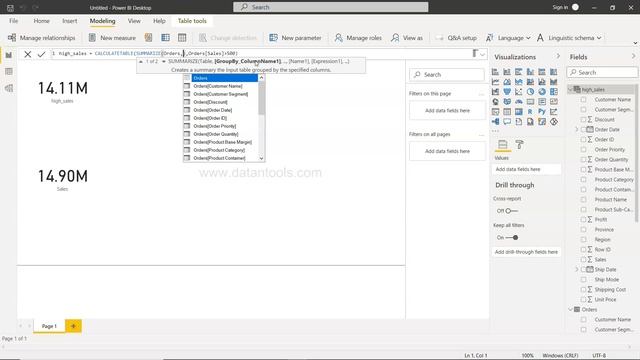The width and height of the screenshot is (640, 360).
Task: Open the File menu
Action: (13, 21)
